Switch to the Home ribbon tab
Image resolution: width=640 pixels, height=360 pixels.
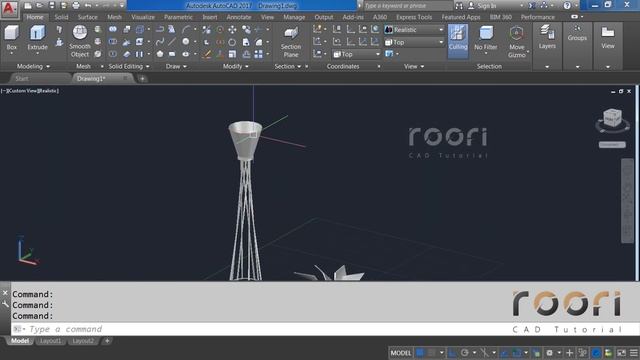tap(35, 17)
